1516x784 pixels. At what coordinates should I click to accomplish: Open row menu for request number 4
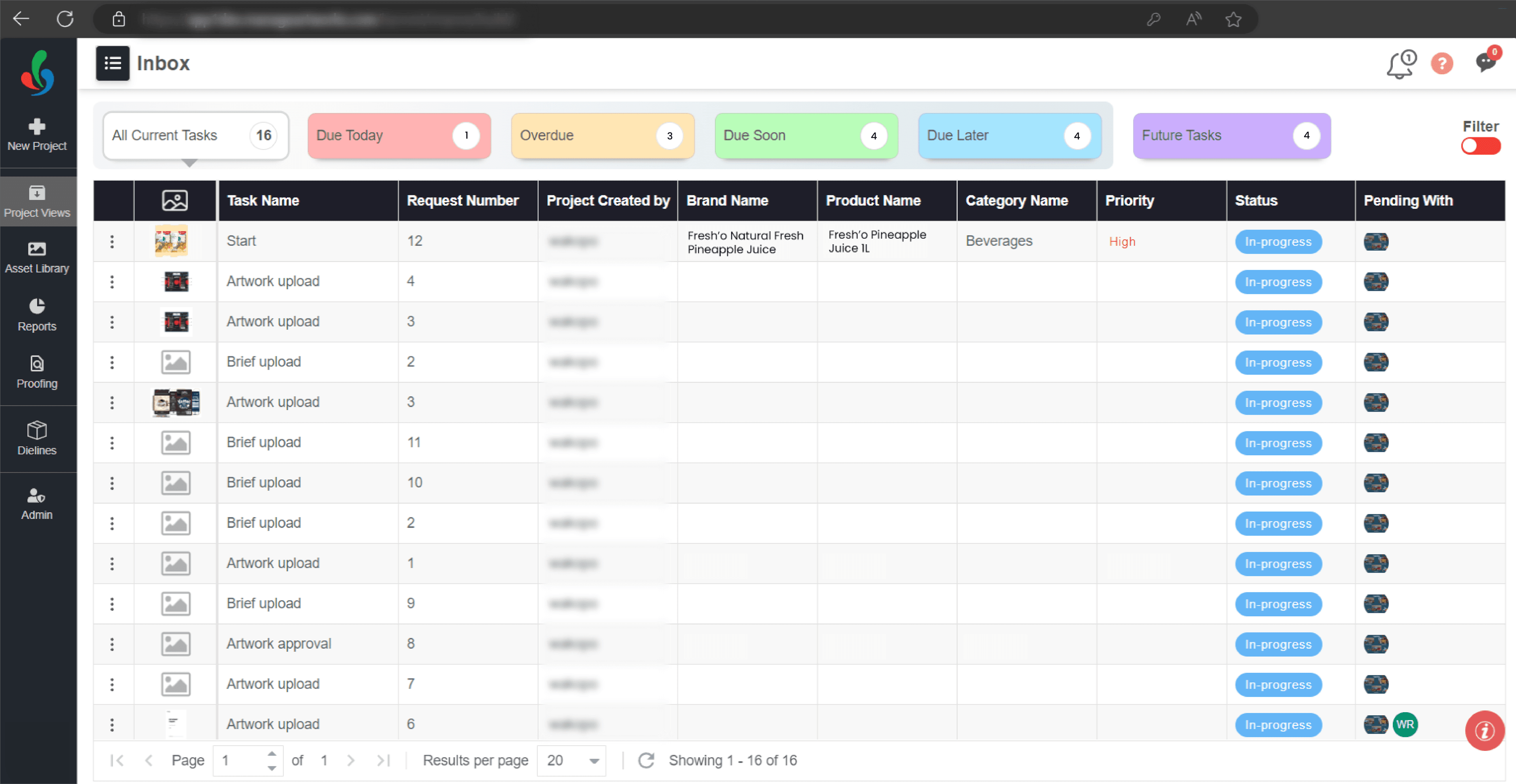point(112,282)
